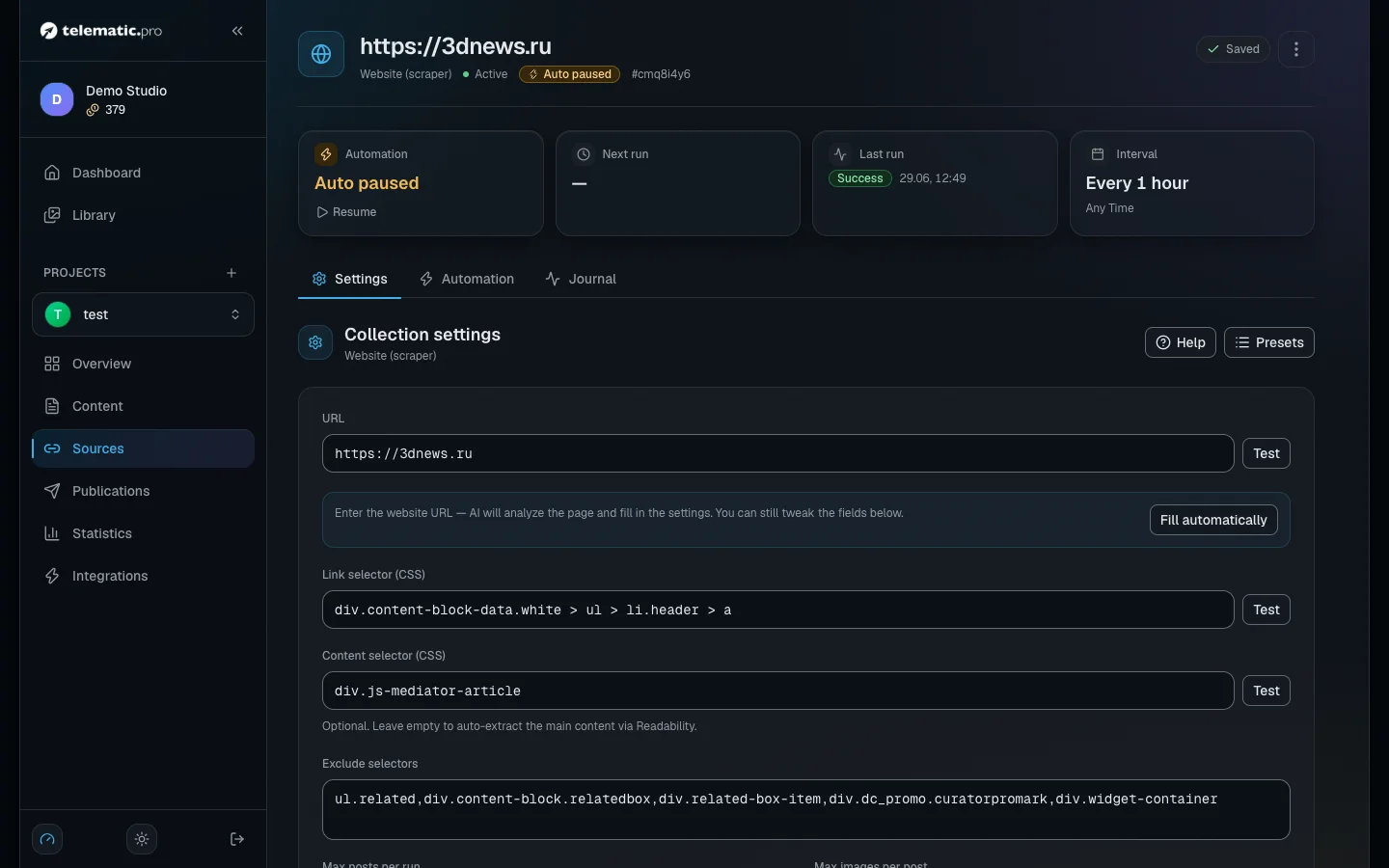Viewport: 1389px width, 868px height.
Task: Toggle the light theme sun icon
Action: coord(142,839)
